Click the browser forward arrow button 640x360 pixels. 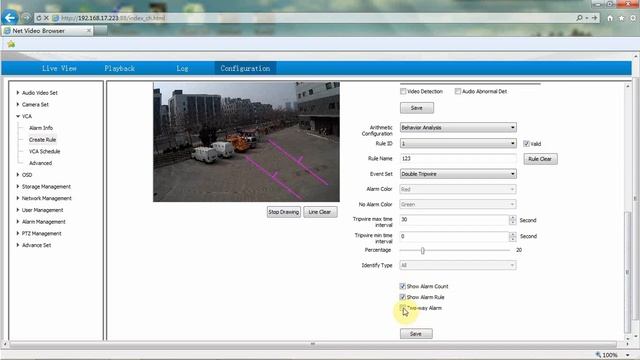[26, 18]
